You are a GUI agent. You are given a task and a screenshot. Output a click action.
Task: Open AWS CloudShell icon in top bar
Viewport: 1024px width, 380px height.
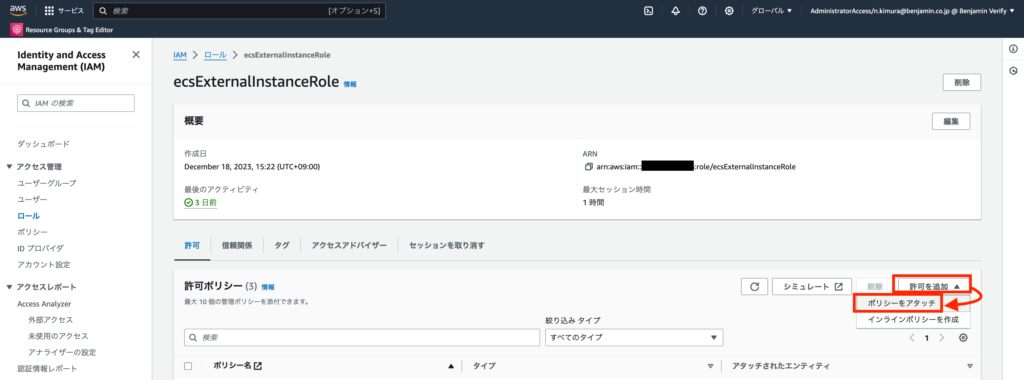648,11
